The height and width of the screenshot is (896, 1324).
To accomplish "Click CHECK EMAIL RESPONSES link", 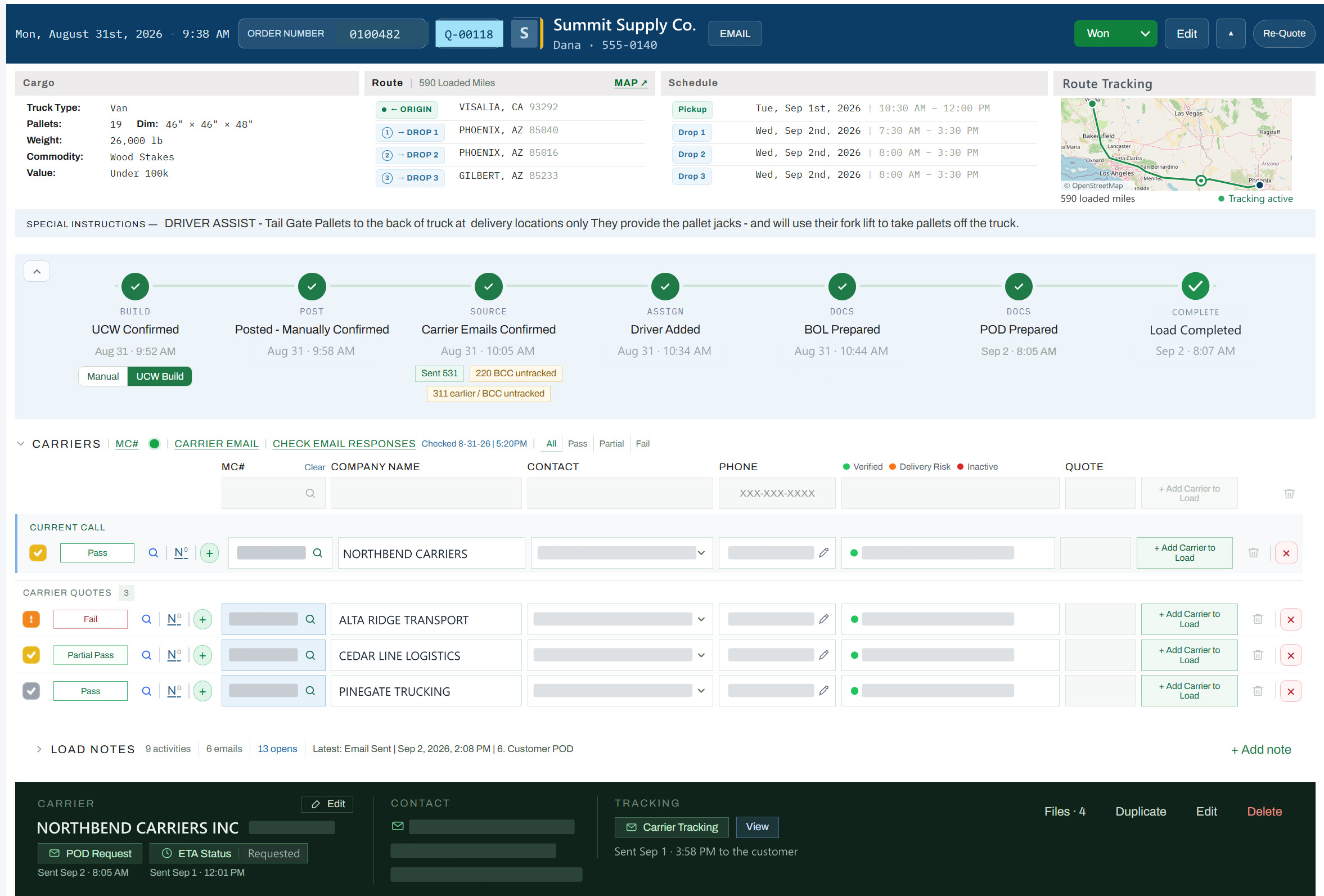I will [x=344, y=444].
